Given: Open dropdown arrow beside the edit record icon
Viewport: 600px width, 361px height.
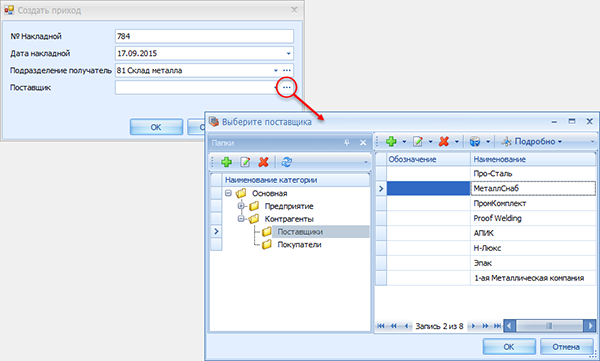Looking at the screenshot, I should click(x=430, y=142).
